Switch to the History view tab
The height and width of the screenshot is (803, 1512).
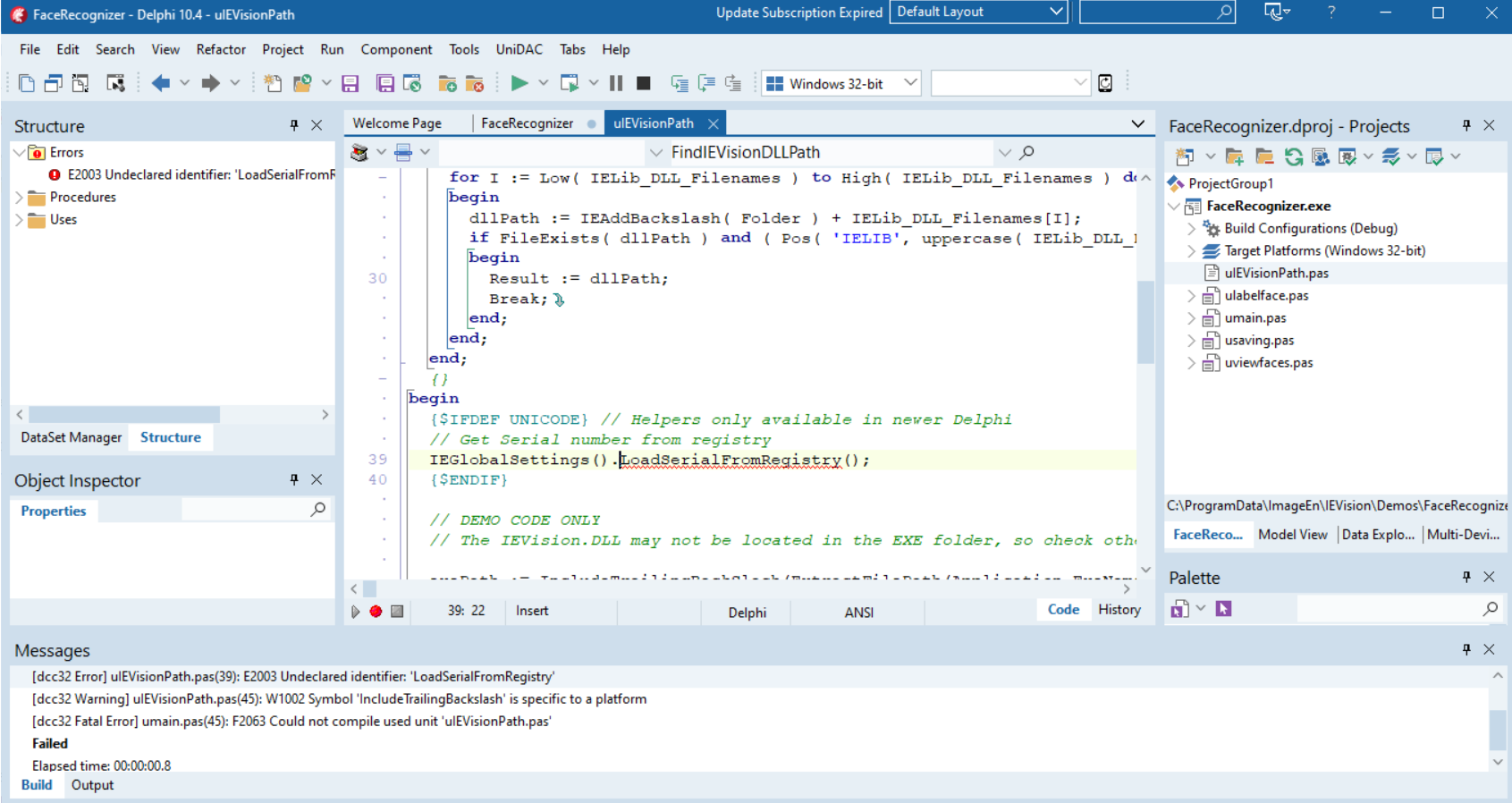pyautogui.click(x=1119, y=610)
